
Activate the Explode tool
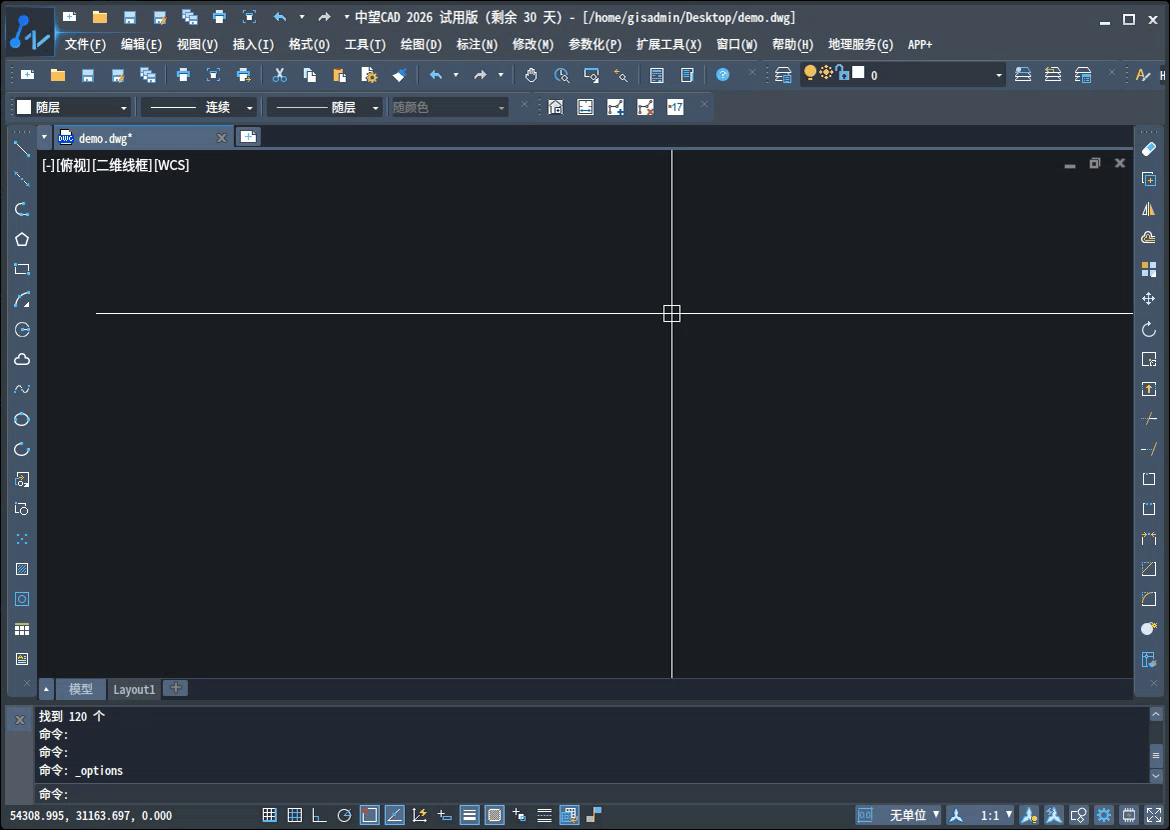click(1148, 628)
